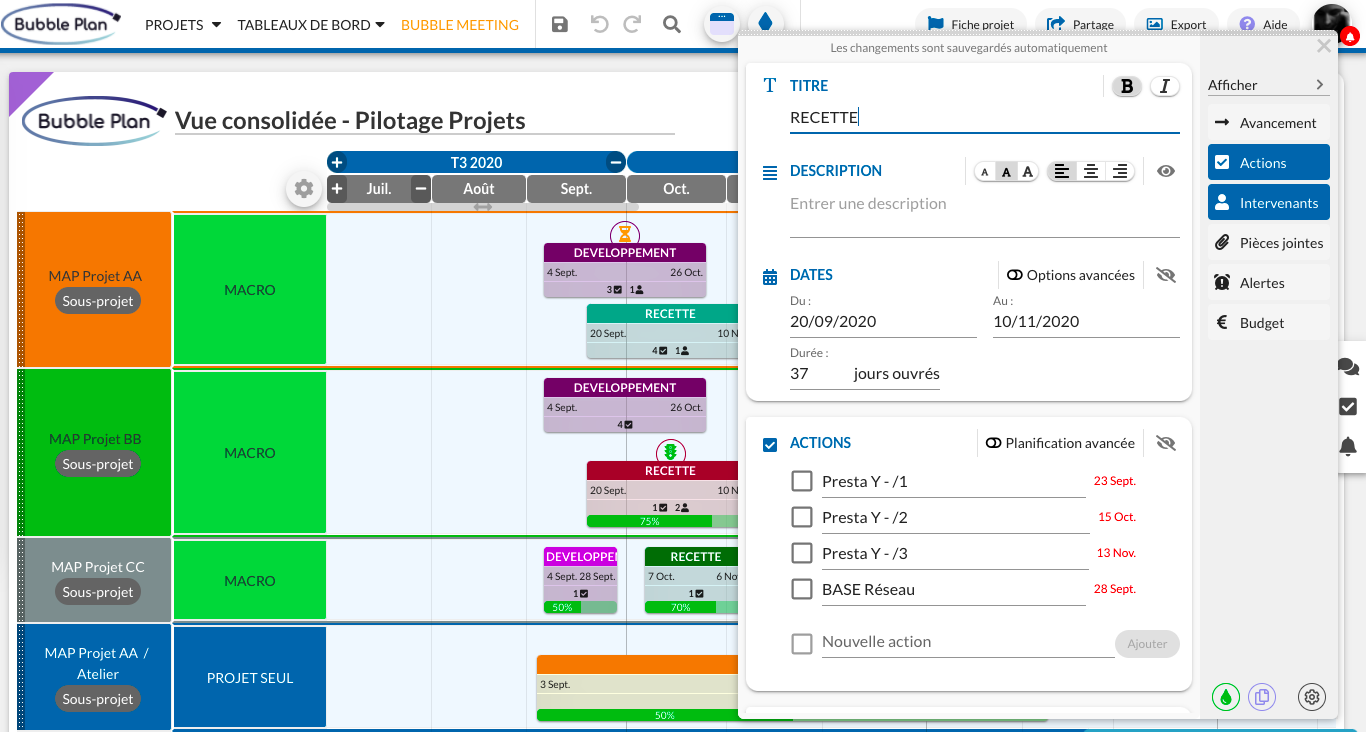Choose small description font size
The image size is (1366, 732).
[985, 172]
